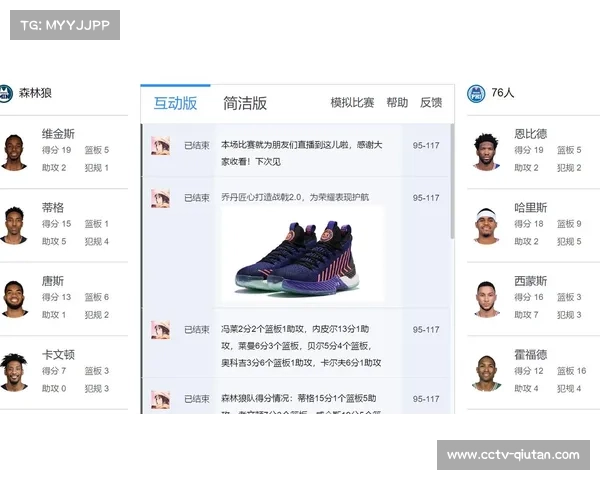Select 西蒙斯 player photo

click(487, 299)
